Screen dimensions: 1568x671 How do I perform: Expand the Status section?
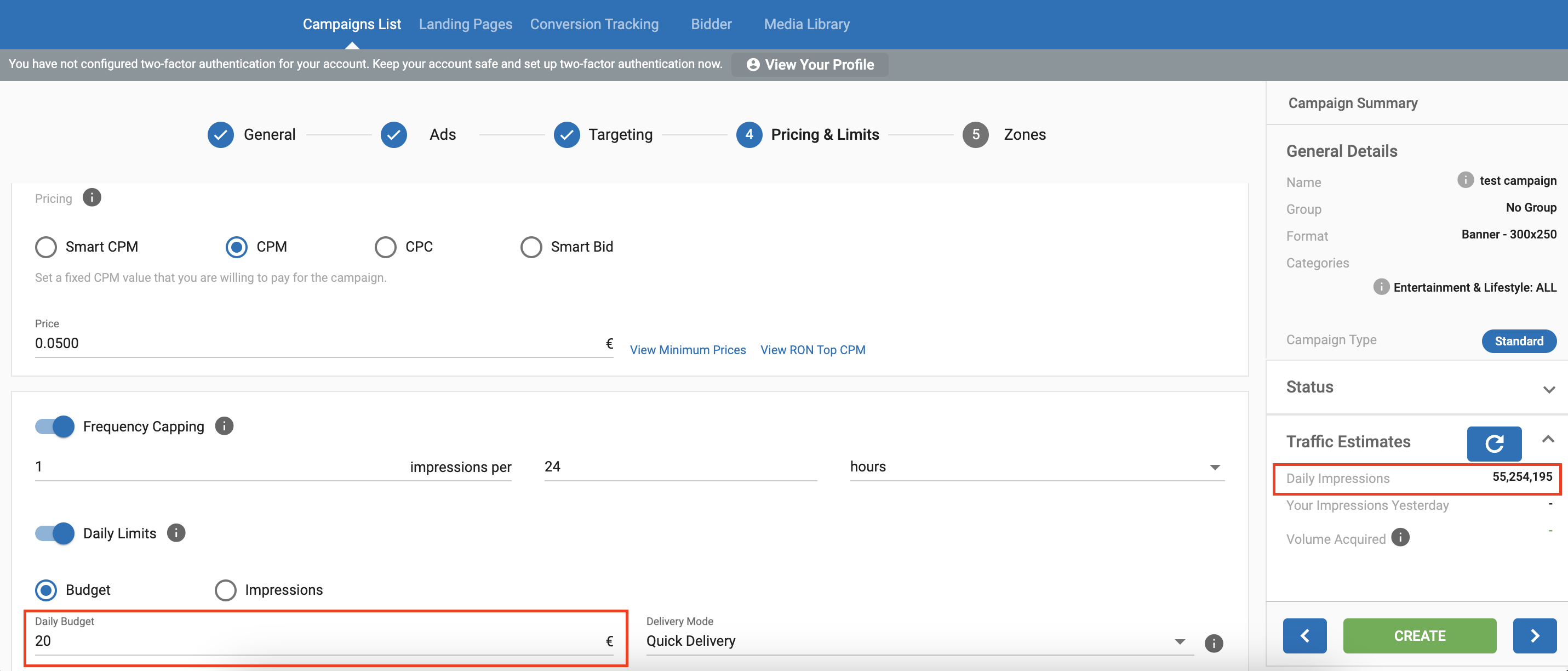[1548, 389]
